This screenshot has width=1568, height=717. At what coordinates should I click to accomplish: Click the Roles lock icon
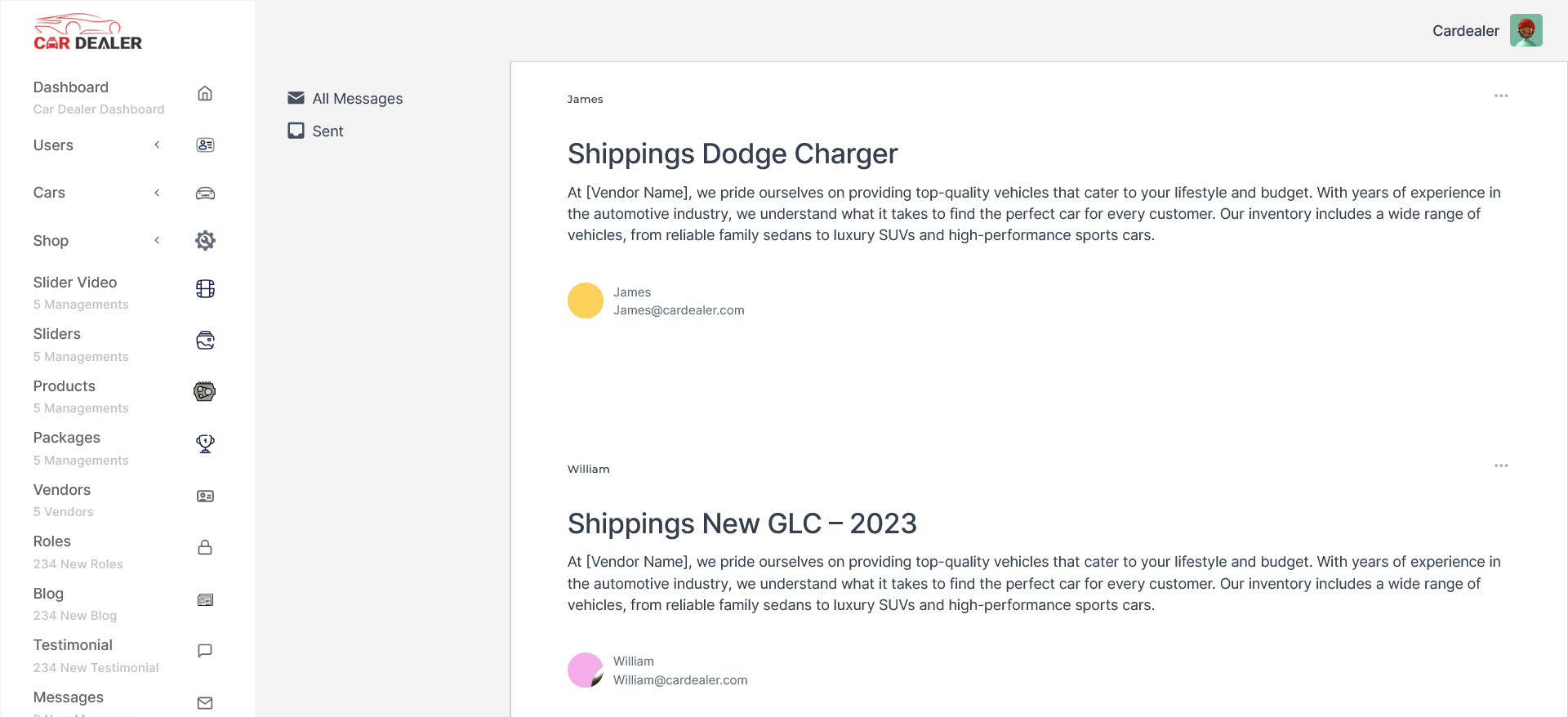pyautogui.click(x=205, y=547)
